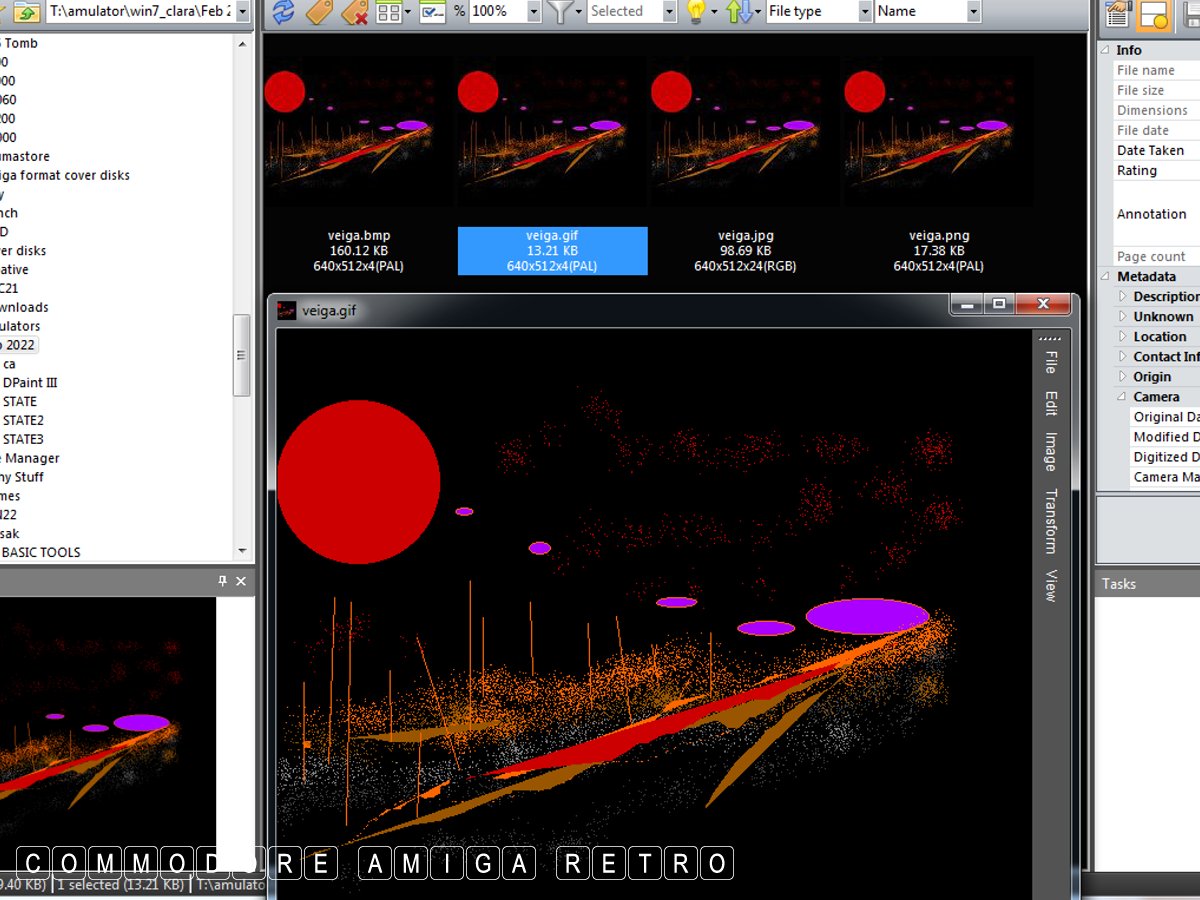Click the blue refresh arrows icon

283,12
